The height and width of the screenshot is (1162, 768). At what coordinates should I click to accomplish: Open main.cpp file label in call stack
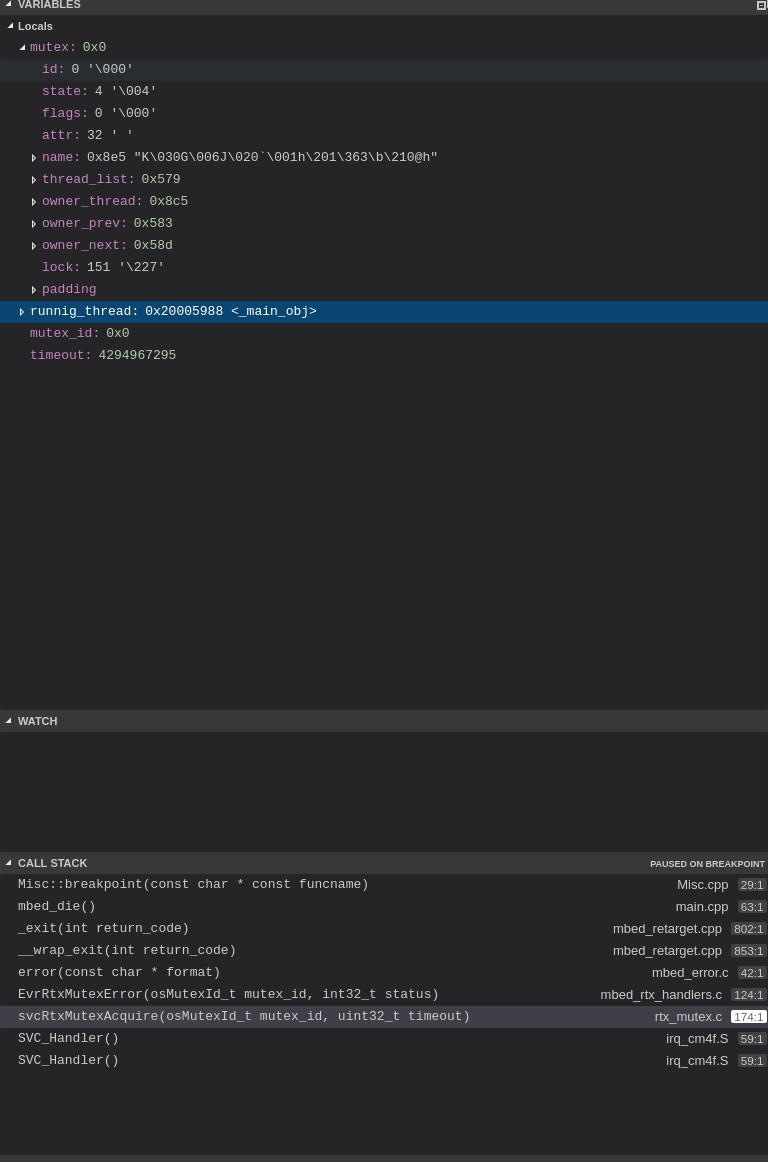[x=702, y=907]
